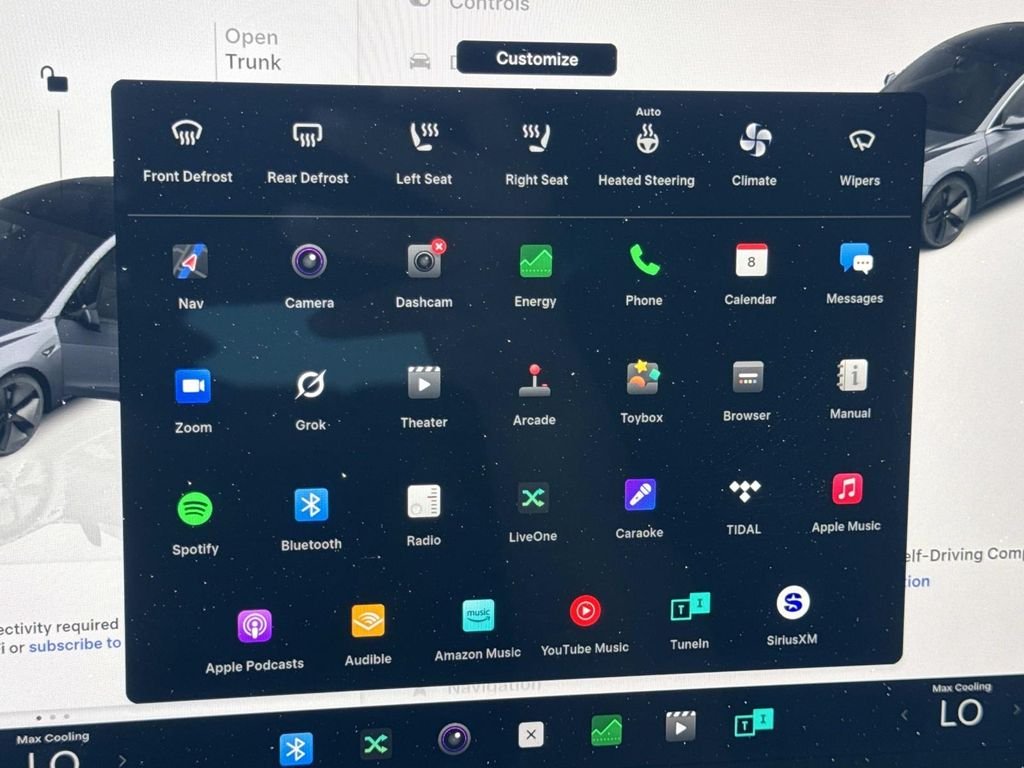The image size is (1024, 768).
Task: Open the Bluetooth app in launcher grid
Action: (311, 519)
